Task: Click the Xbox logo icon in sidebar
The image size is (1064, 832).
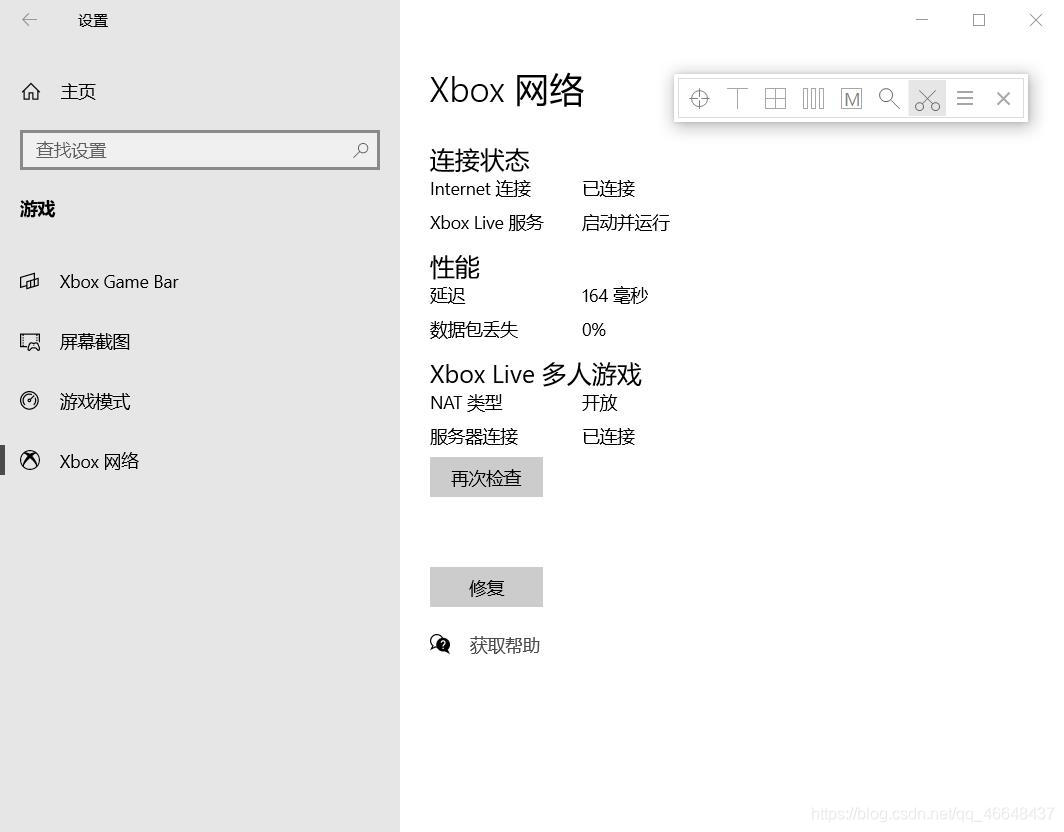Action: 30,461
